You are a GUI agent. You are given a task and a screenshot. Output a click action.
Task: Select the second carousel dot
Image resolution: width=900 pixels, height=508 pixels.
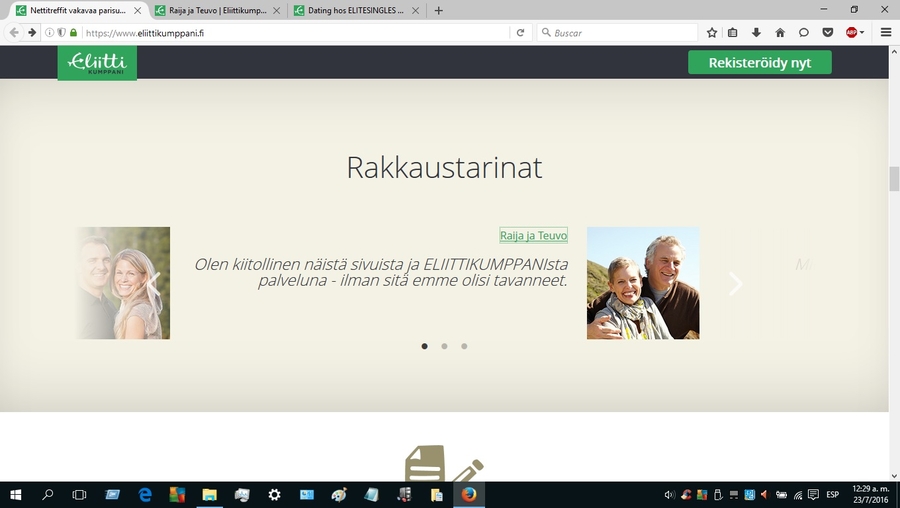tap(444, 346)
